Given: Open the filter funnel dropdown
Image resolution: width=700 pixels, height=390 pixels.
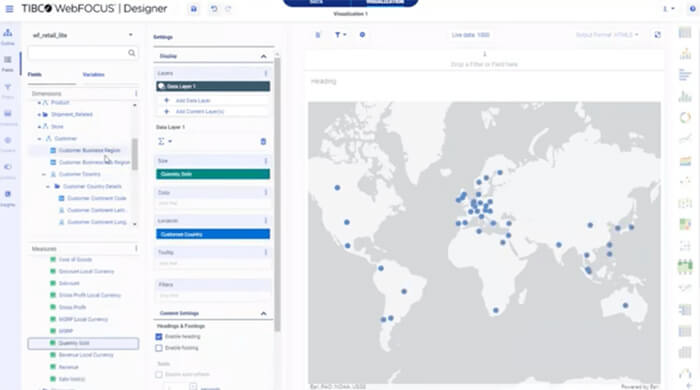Looking at the screenshot, I should [x=340, y=35].
